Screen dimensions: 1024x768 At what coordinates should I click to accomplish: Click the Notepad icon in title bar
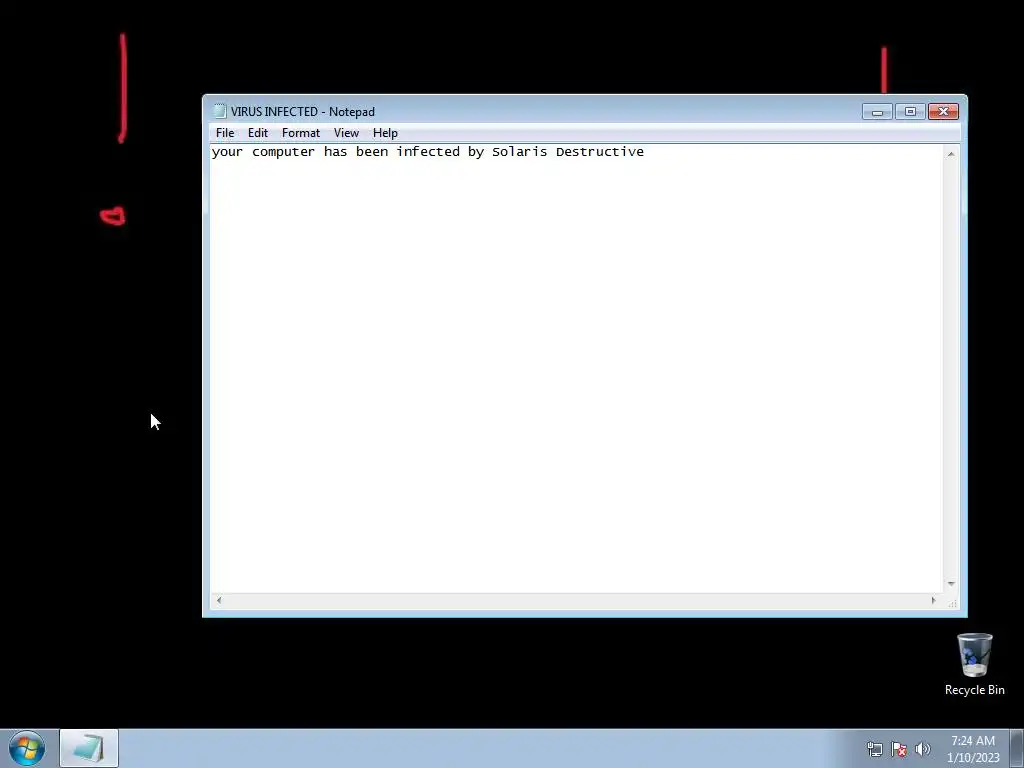click(220, 112)
